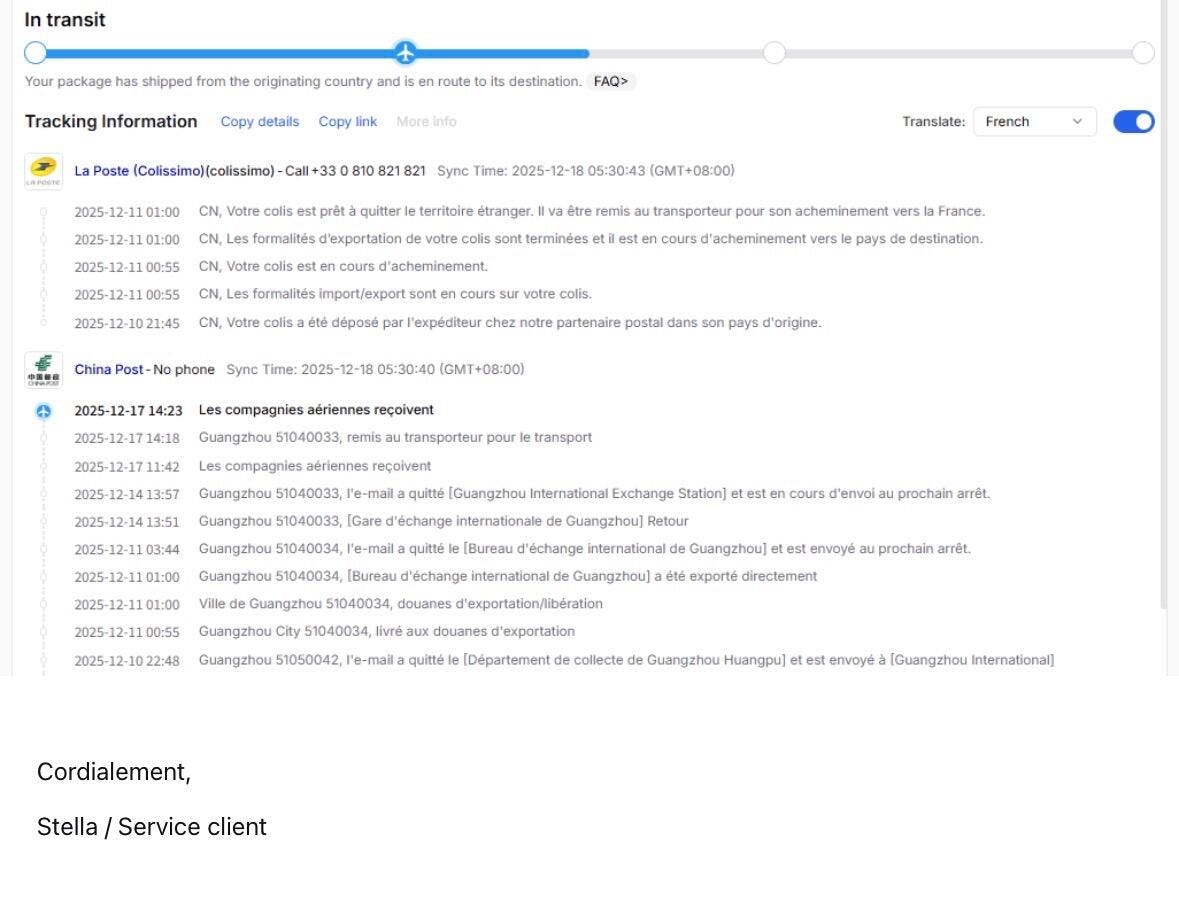Click the Copy details link
Image resolution: width=1179 pixels, height=921 pixels.
coord(260,121)
